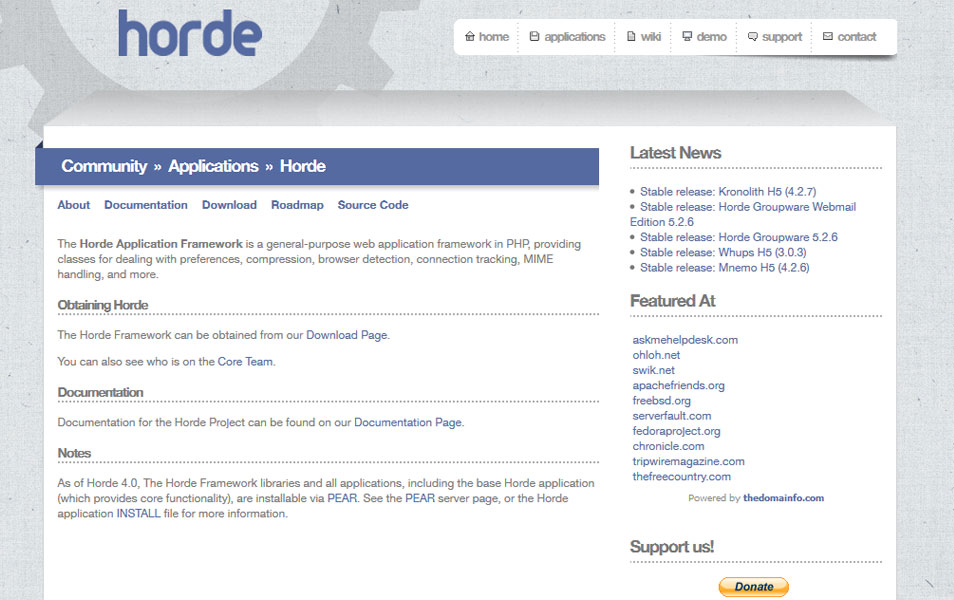This screenshot has height=600, width=954.
Task: Switch to the Roadmap tab
Action: (298, 205)
